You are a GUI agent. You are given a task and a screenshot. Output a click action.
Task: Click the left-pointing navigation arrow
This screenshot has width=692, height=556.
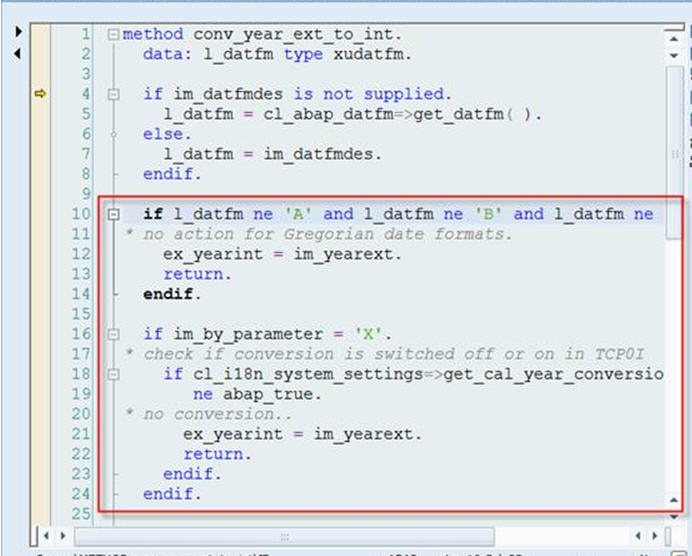tap(18, 54)
